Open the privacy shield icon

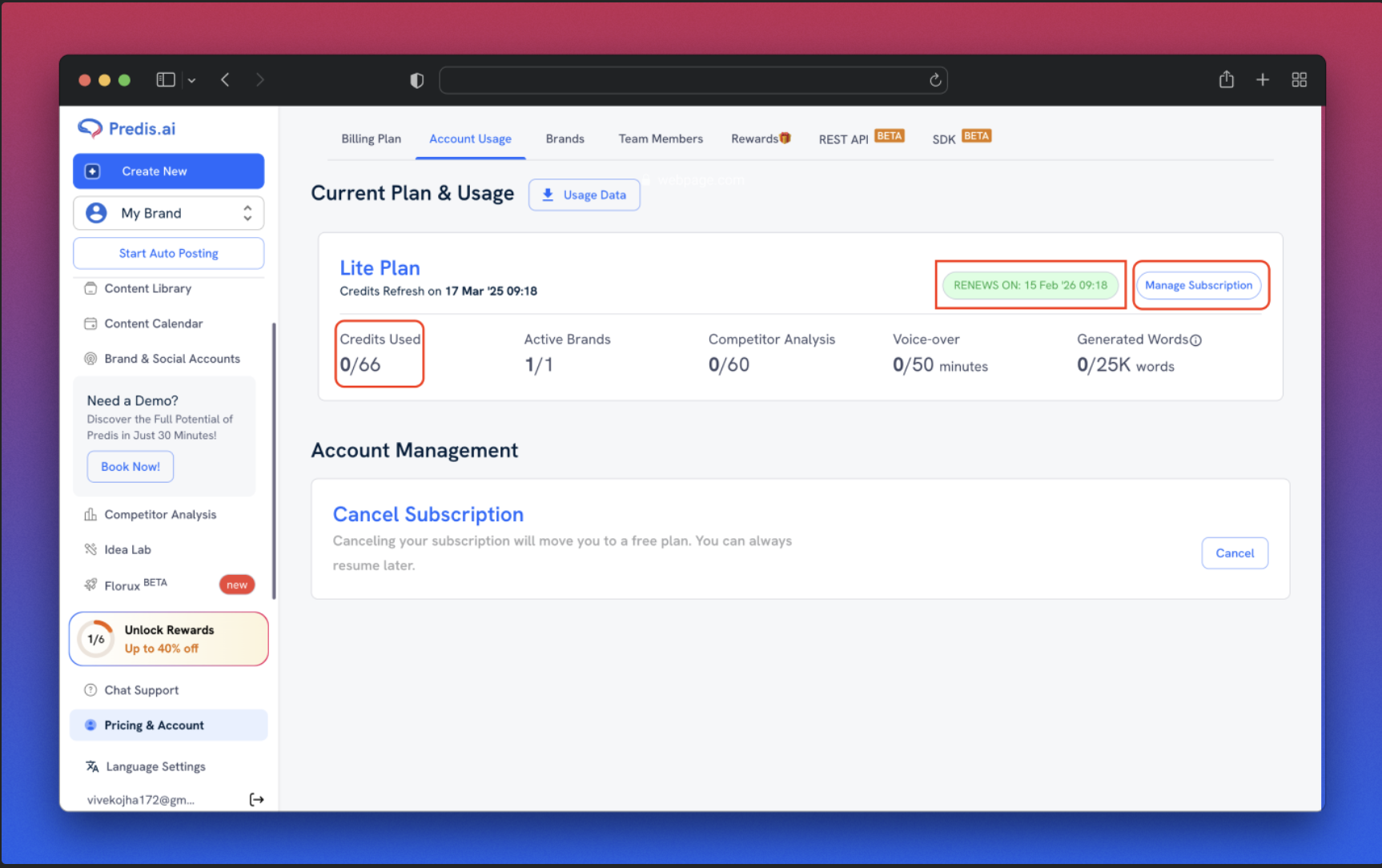416,80
